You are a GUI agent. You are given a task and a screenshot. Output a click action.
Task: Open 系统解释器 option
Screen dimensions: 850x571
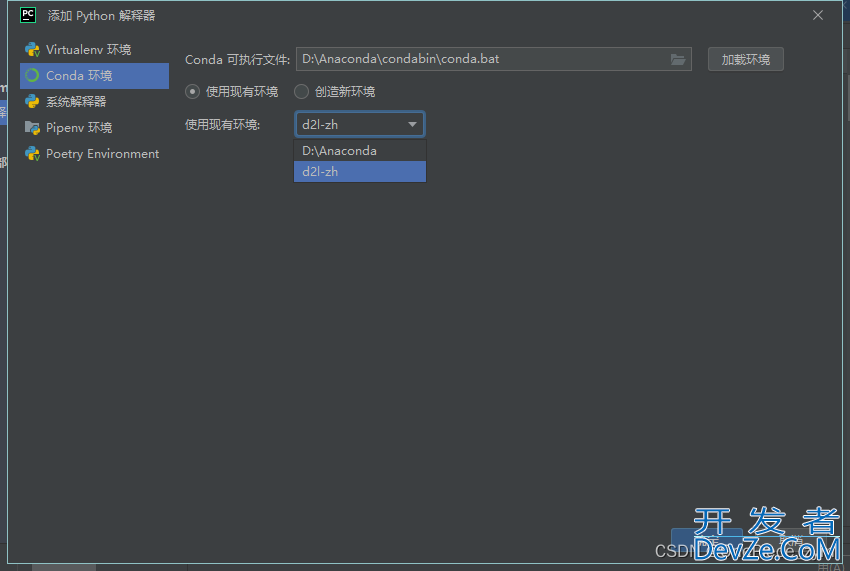94,101
